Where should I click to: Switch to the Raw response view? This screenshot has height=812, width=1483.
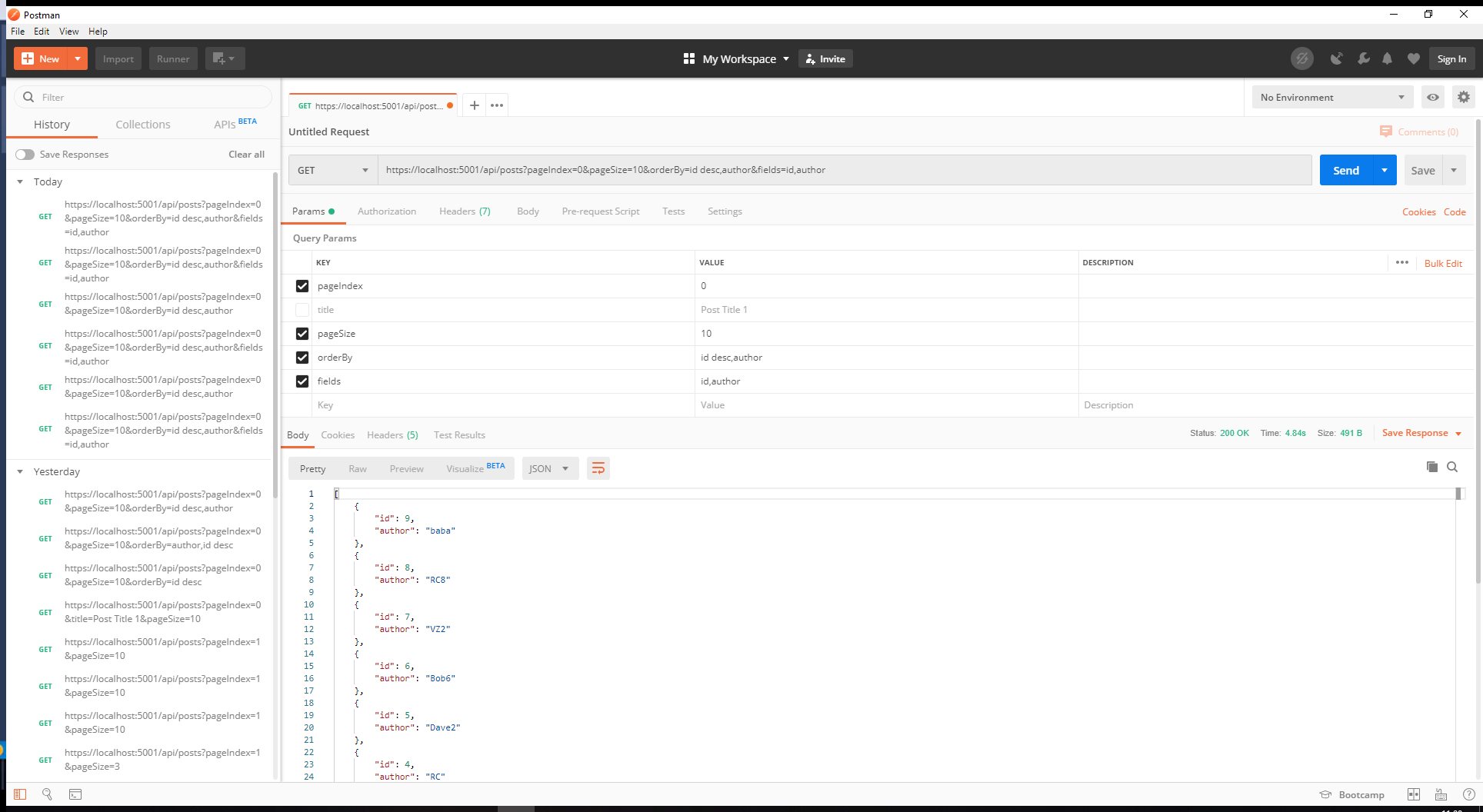tap(358, 468)
